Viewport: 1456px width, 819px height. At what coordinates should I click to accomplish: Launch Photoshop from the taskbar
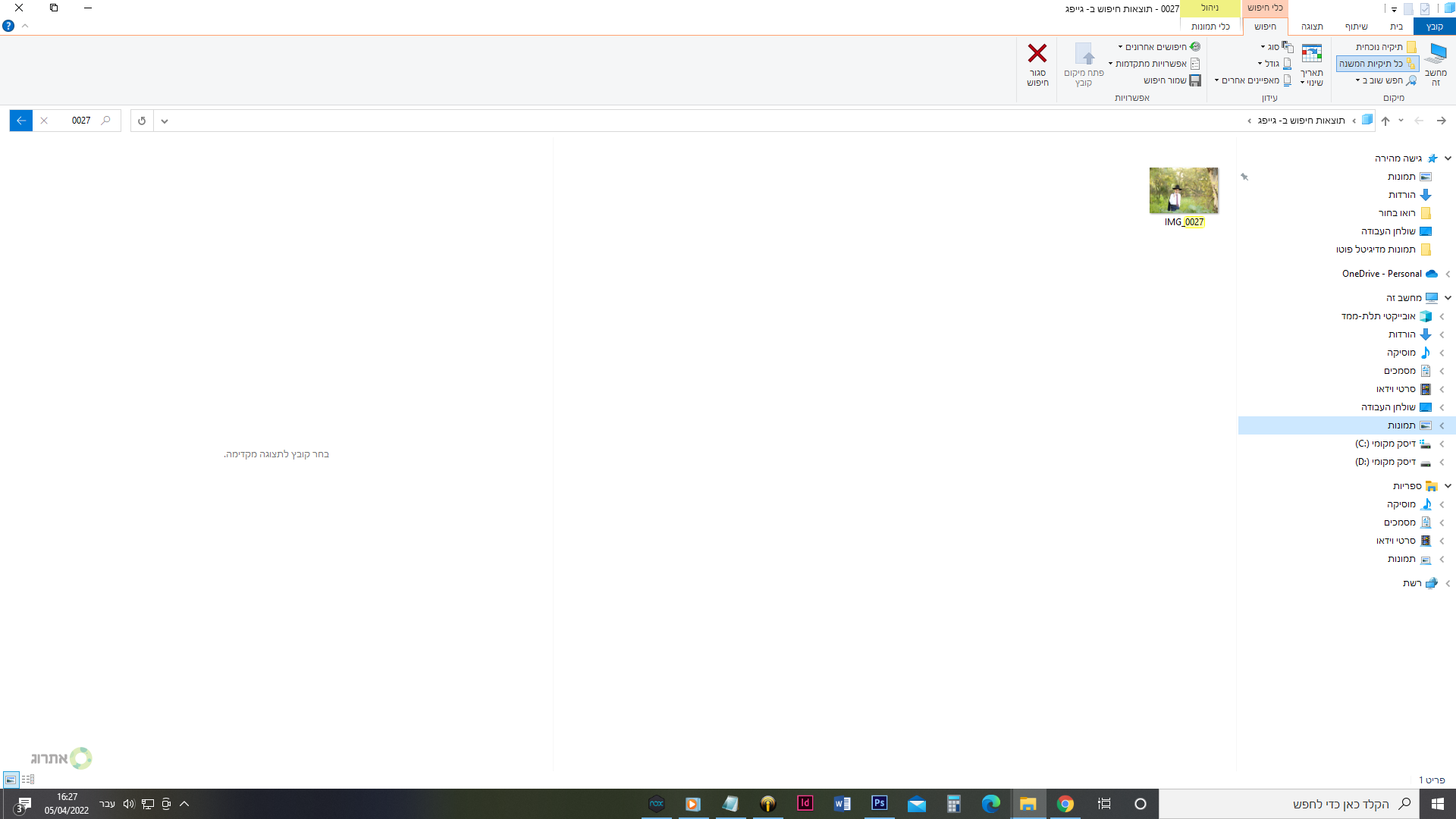coord(879,804)
